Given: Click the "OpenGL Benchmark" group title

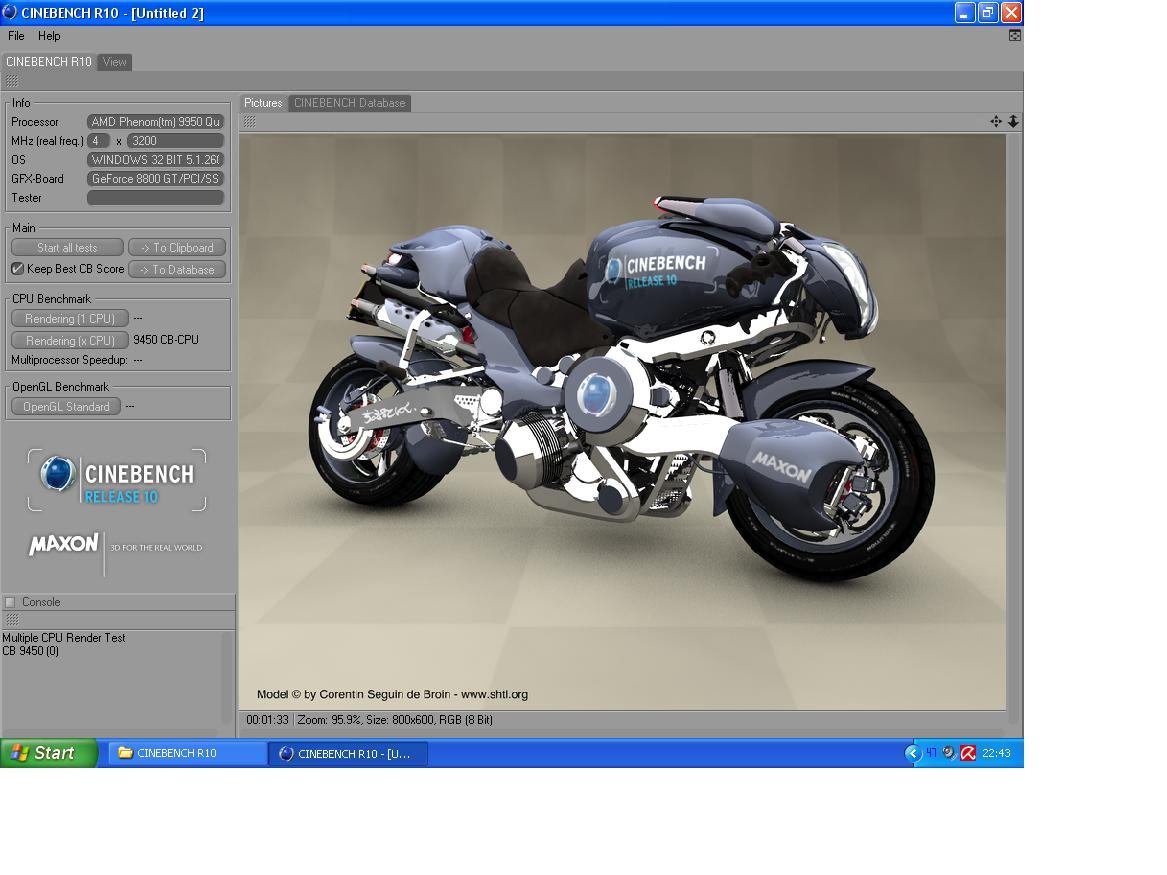Looking at the screenshot, I should [x=60, y=387].
